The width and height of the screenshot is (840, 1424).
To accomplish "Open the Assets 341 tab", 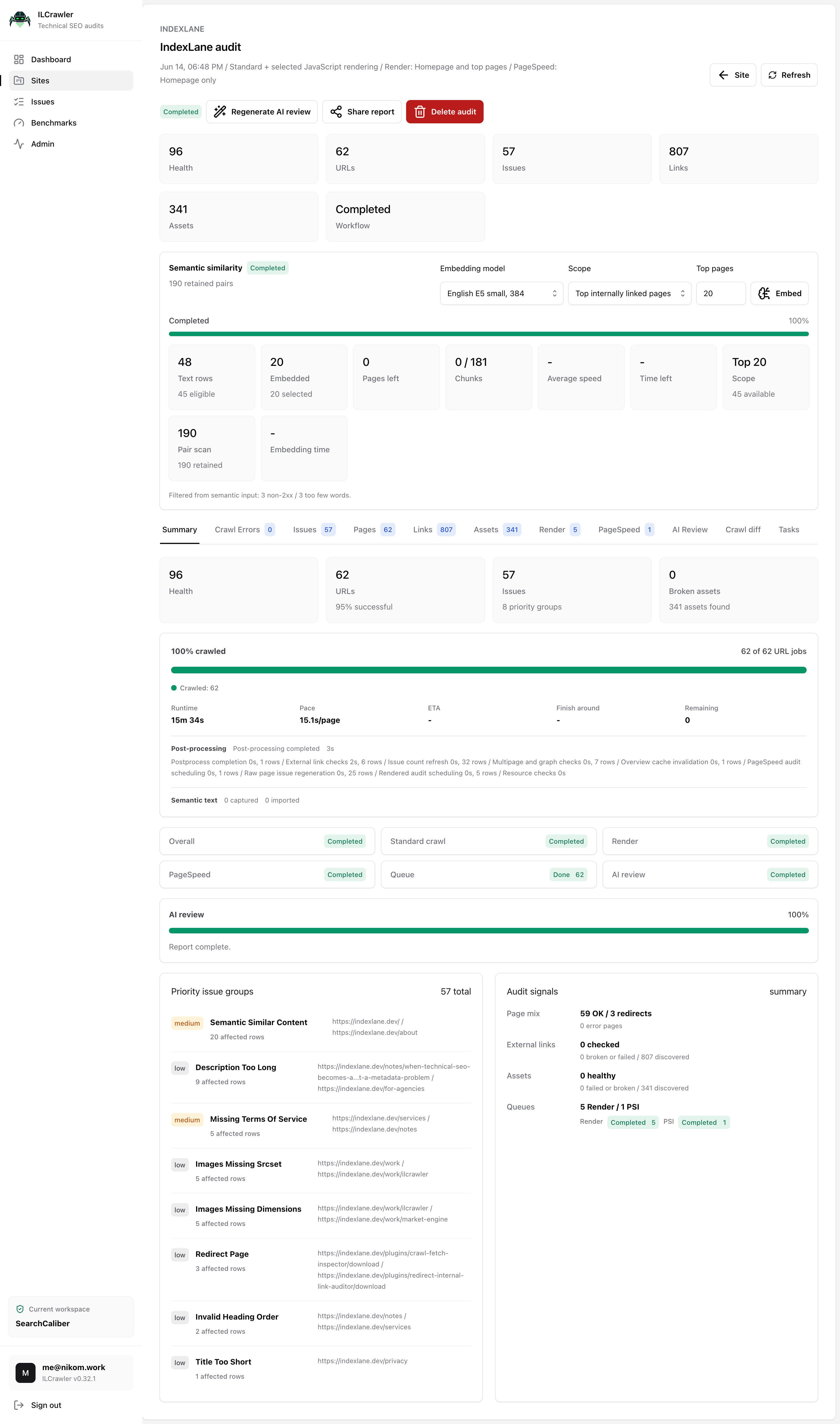I will pyautogui.click(x=497, y=530).
